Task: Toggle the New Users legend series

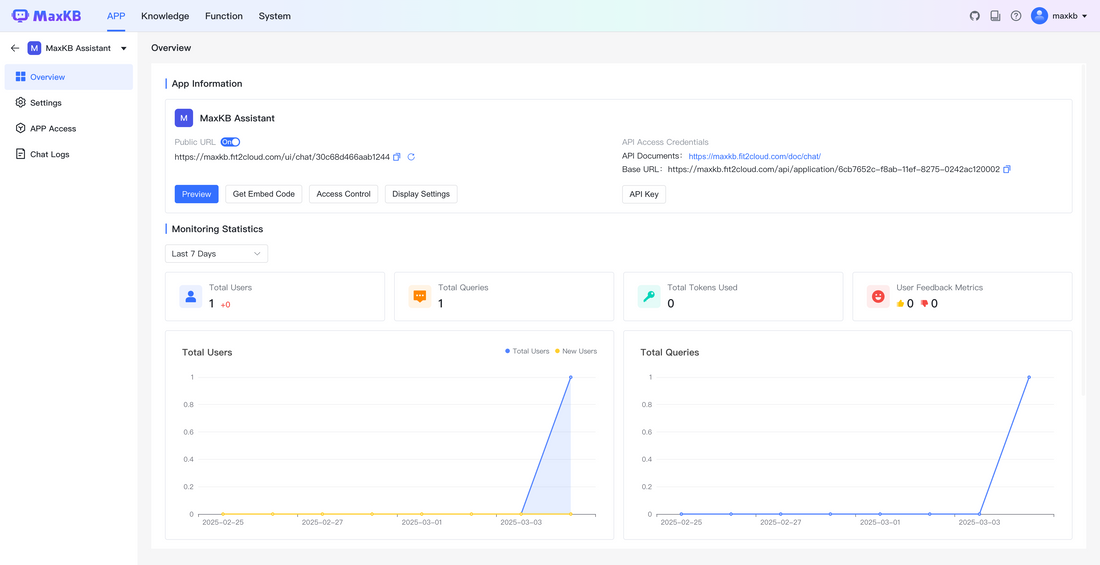Action: coord(576,351)
